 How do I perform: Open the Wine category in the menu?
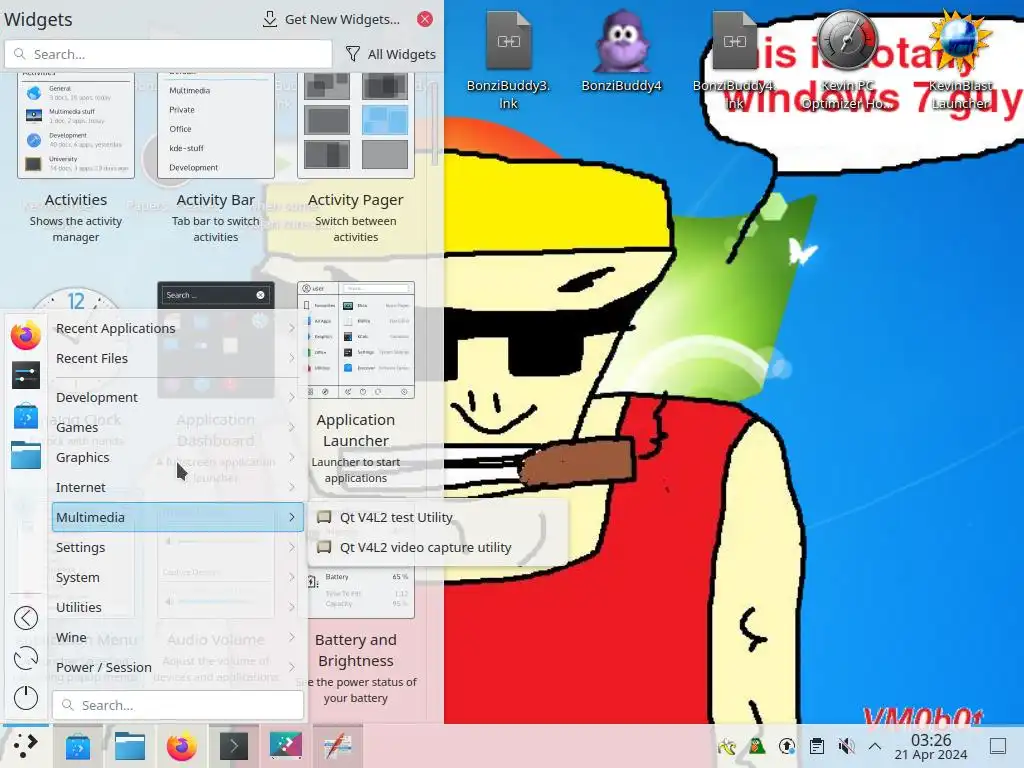176,637
